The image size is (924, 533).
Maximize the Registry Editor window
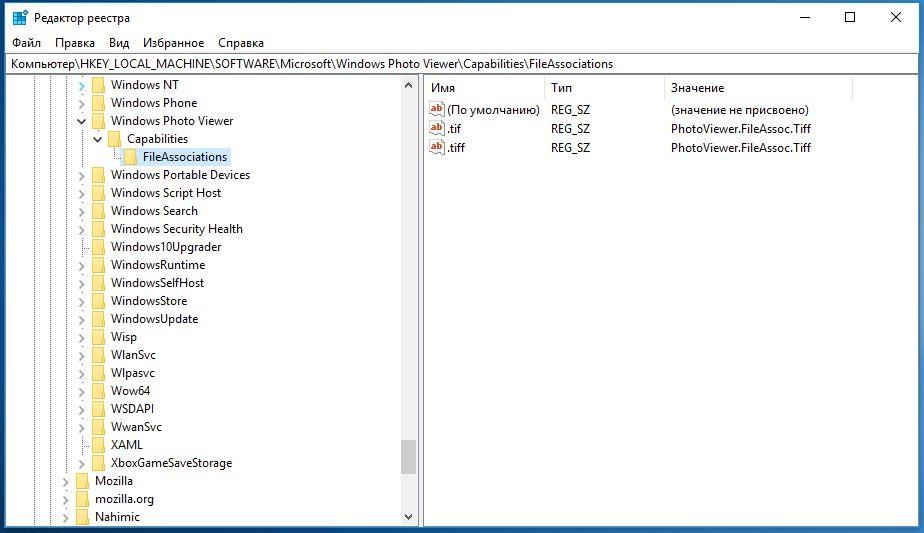tap(850, 17)
